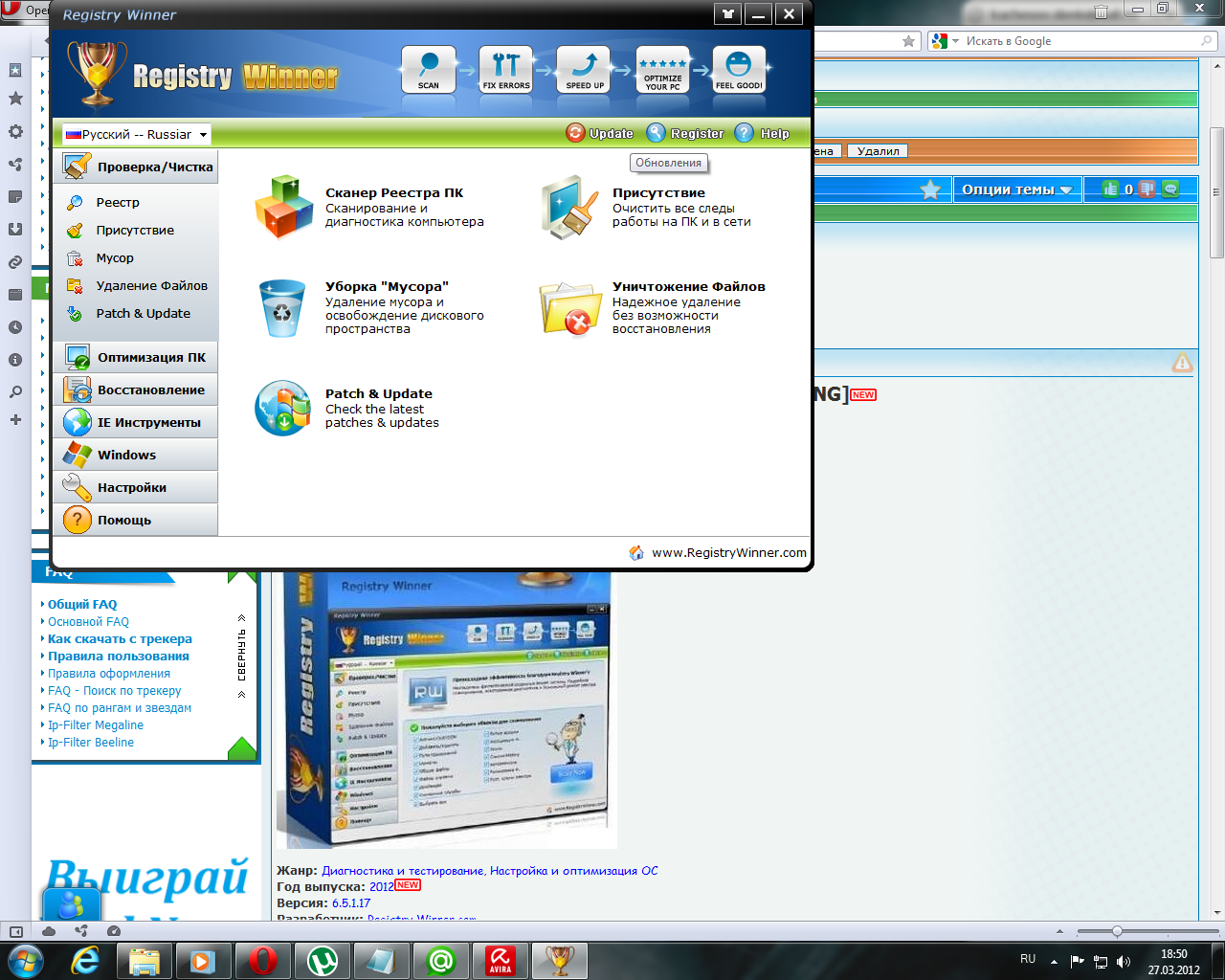Click the volume icon in system tray
1225x980 pixels.
point(1124,962)
